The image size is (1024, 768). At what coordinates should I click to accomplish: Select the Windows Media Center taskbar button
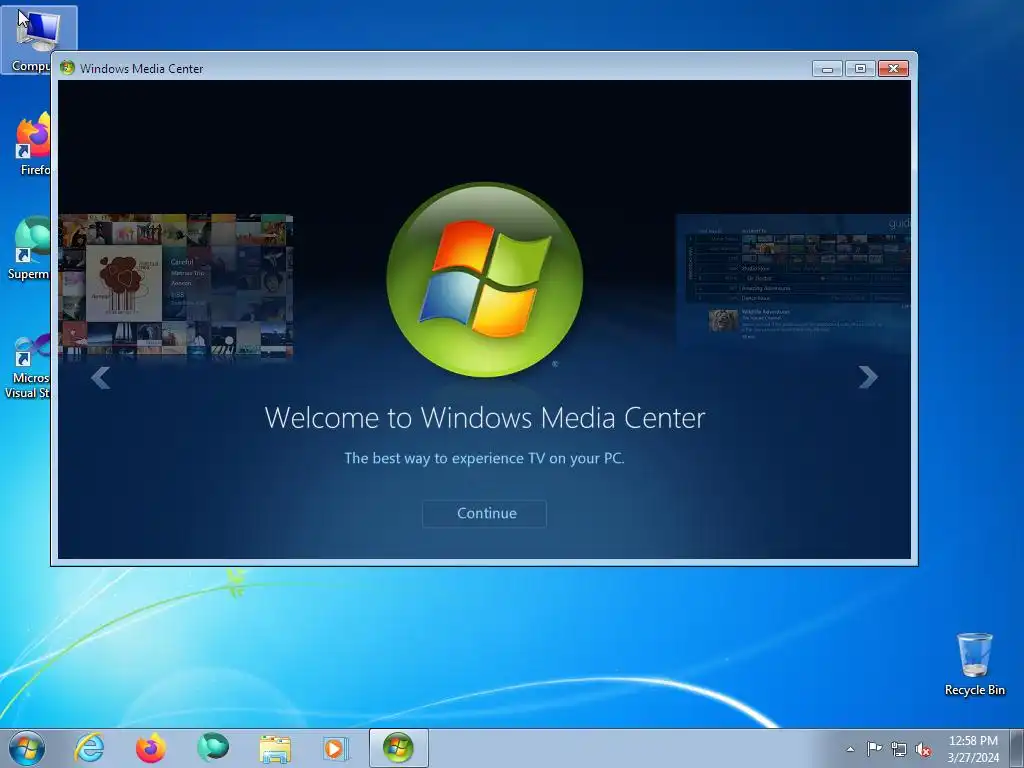[x=398, y=748]
